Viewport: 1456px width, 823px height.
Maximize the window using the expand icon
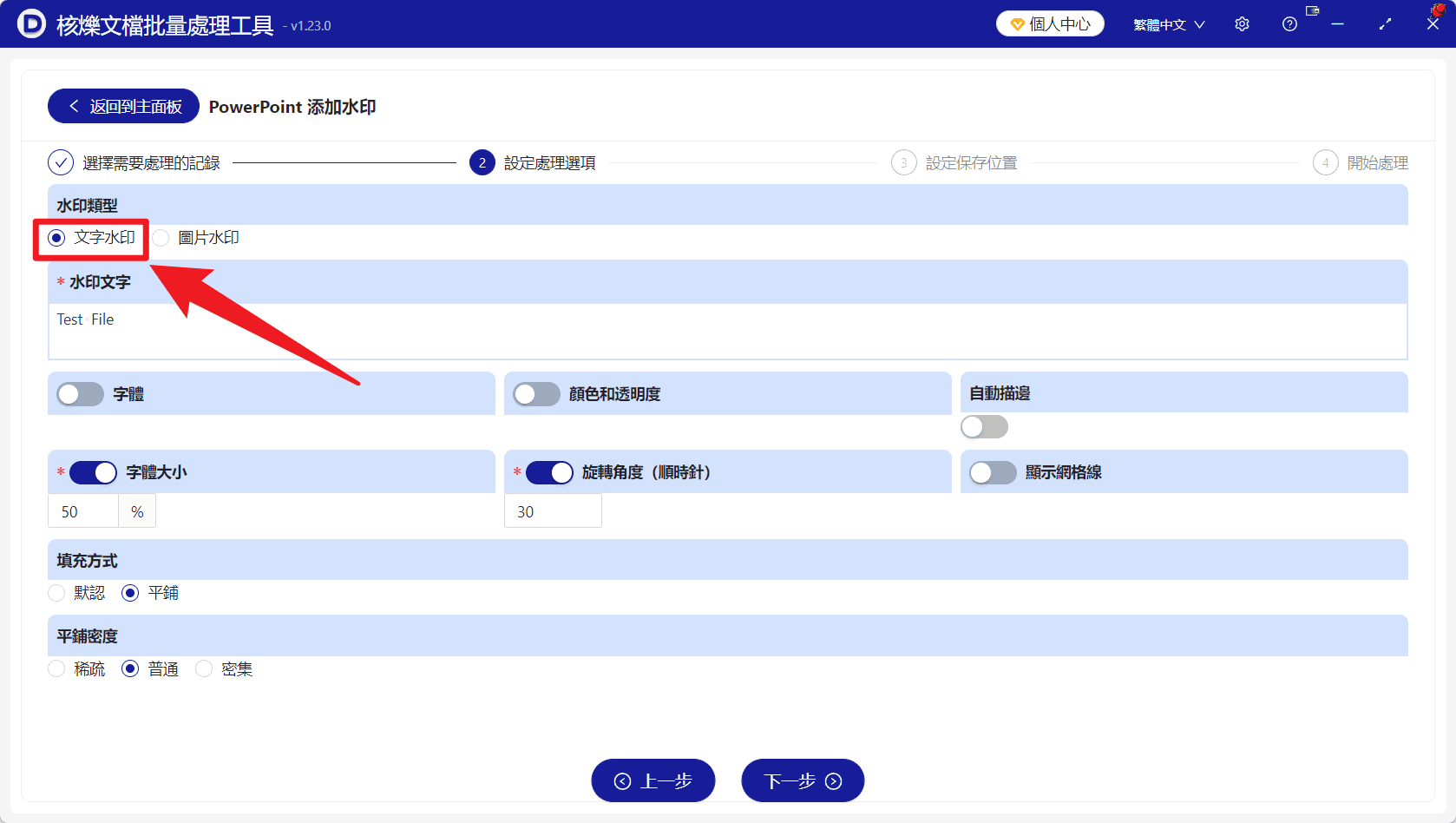[x=1385, y=24]
